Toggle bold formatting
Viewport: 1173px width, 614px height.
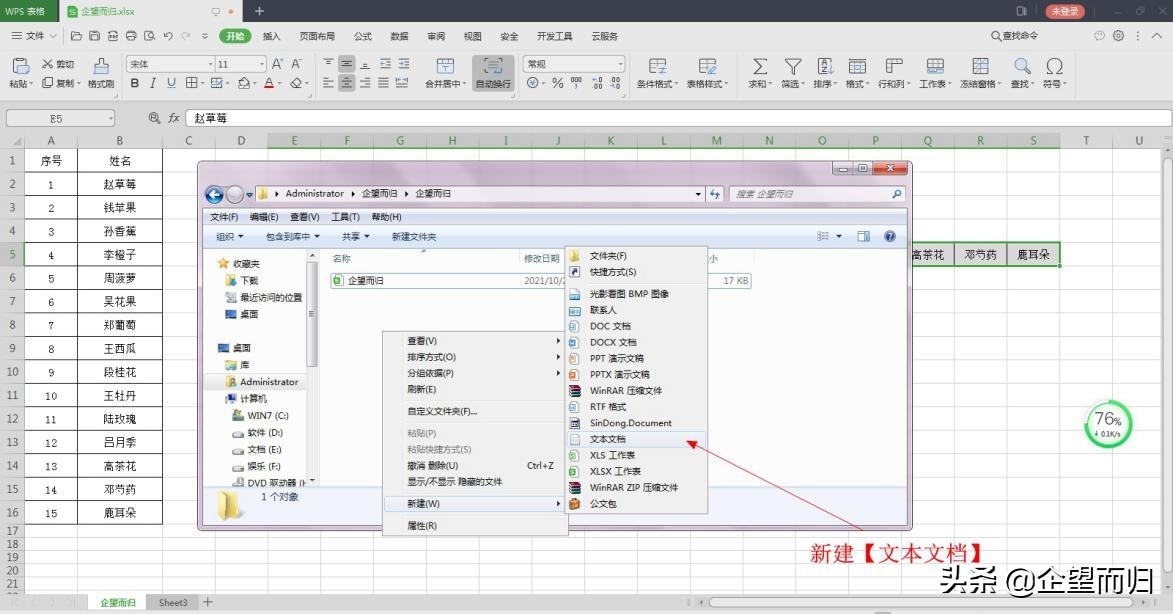[x=135, y=83]
